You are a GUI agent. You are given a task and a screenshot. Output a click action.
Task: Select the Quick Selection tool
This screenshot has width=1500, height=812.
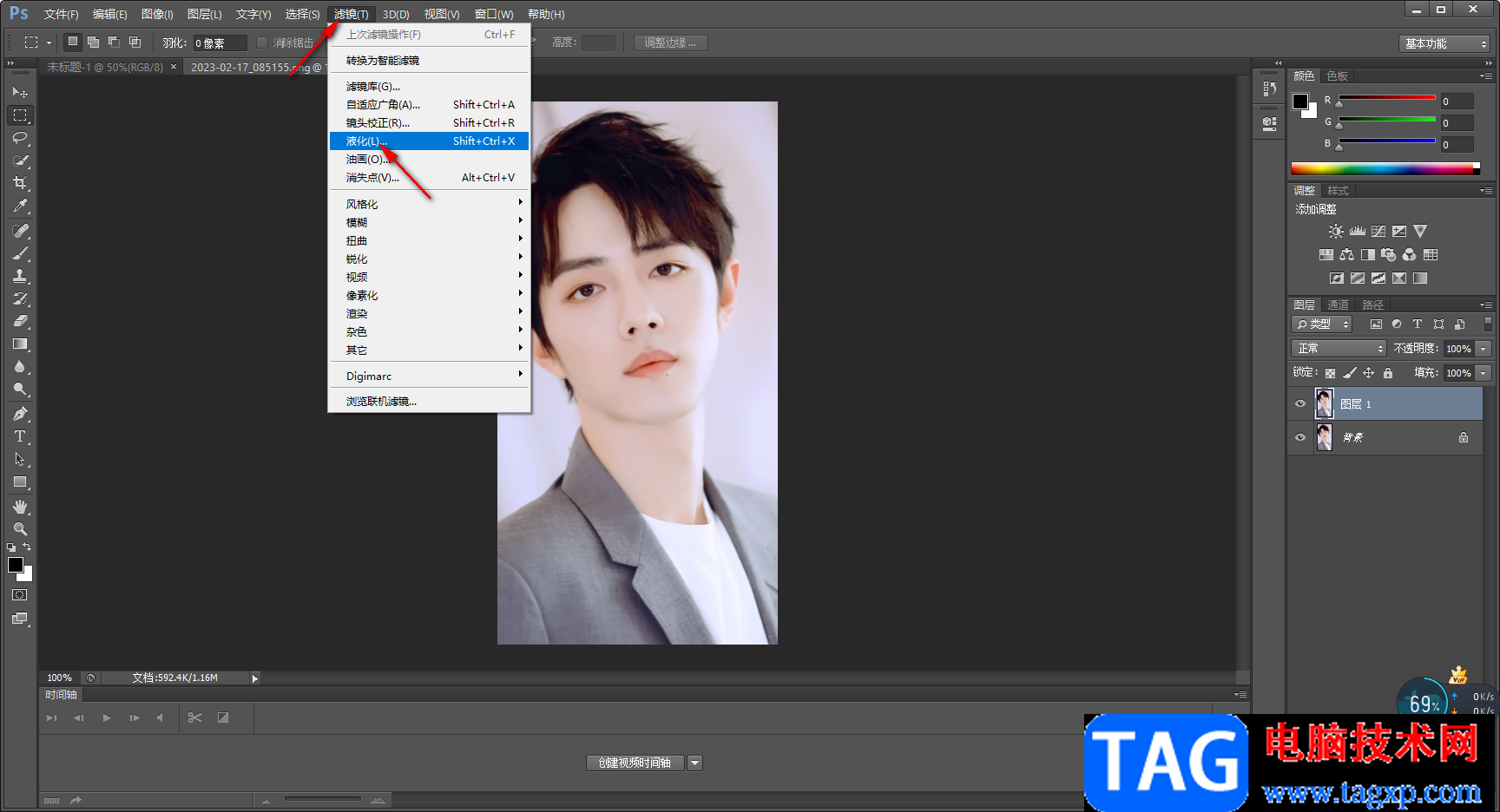tap(20, 160)
